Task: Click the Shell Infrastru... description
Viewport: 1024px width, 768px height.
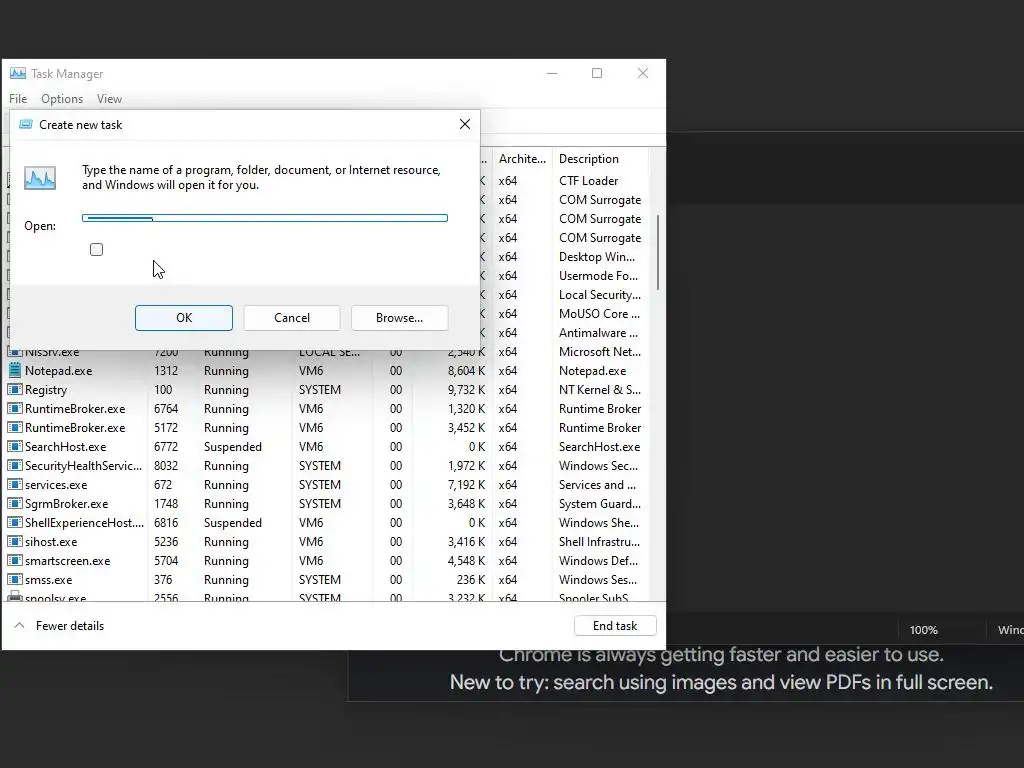Action: click(600, 541)
